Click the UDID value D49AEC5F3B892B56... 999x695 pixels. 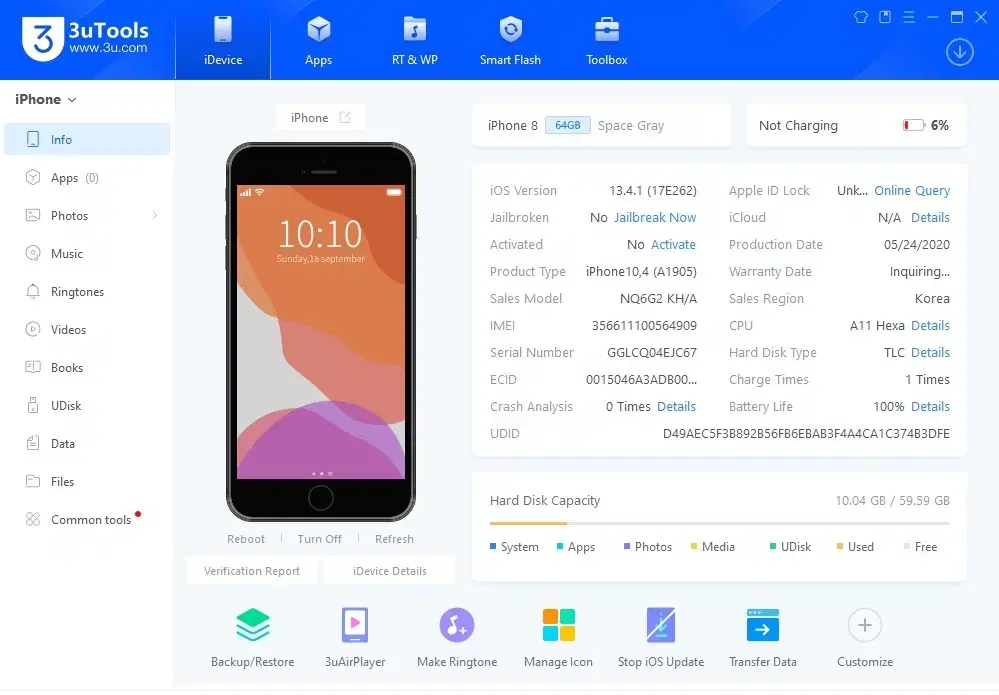tap(806, 434)
